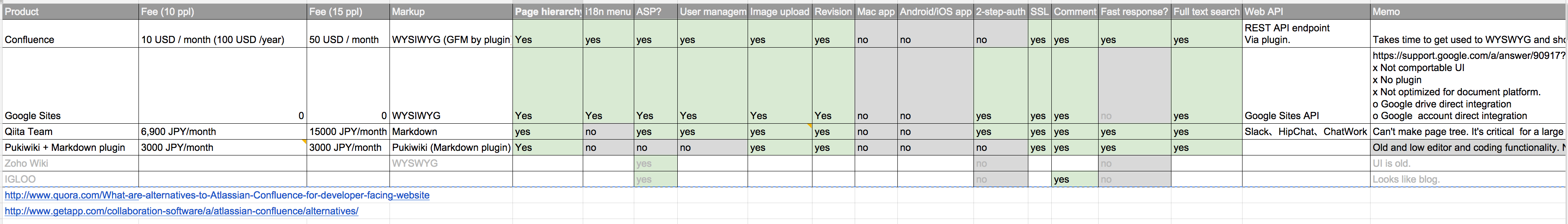Click the Web API column header
Image resolution: width=1568 pixels, height=224 pixels.
[1306, 12]
